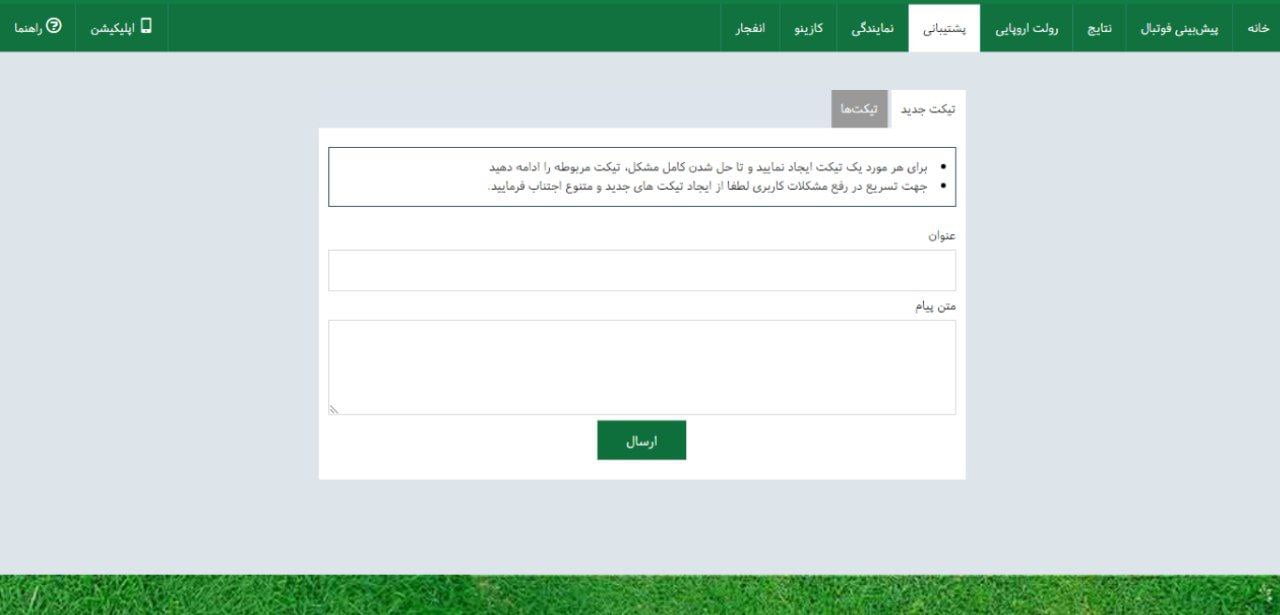Open the پیش‌بینی فوتبال football prediction section
This screenshot has height=615, width=1280.
pos(1179,28)
